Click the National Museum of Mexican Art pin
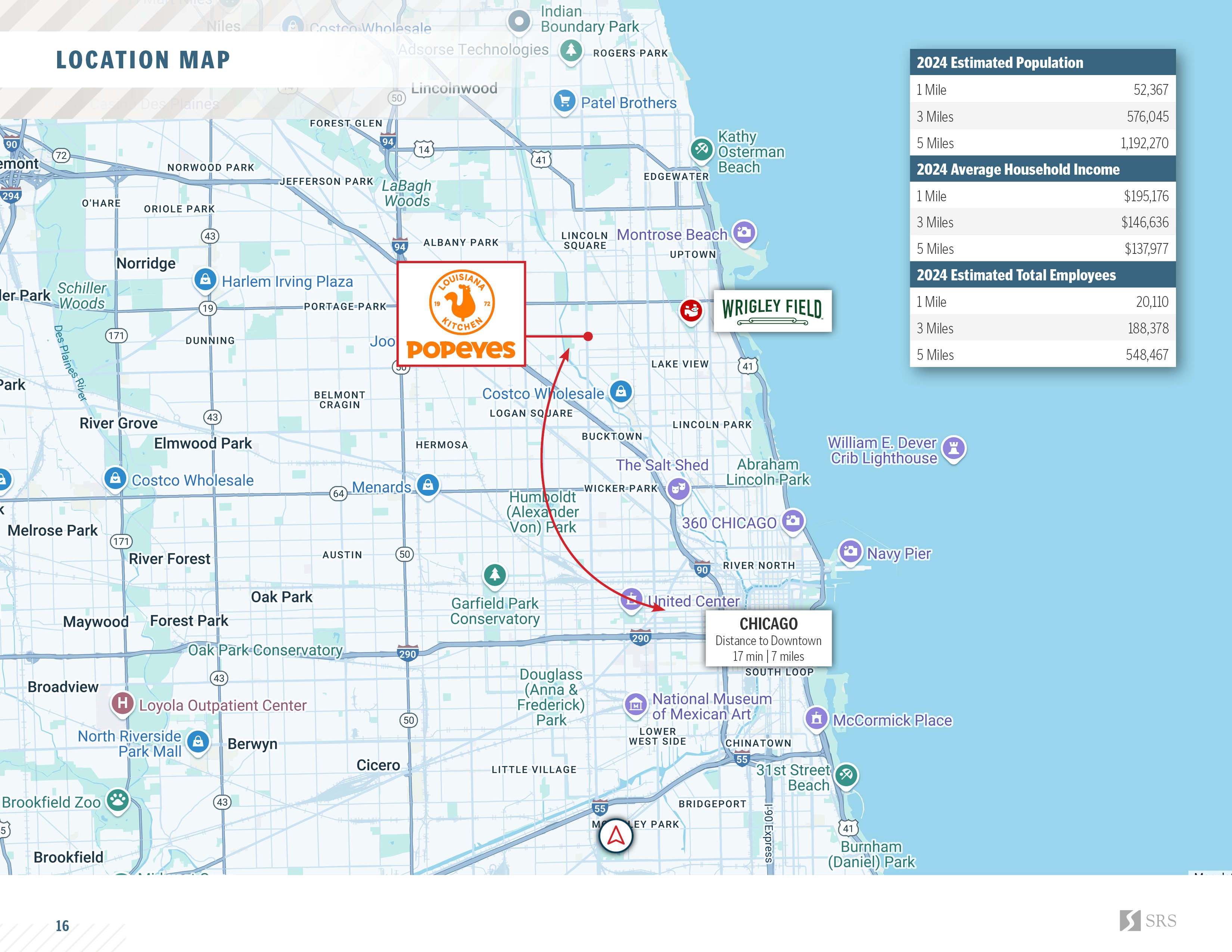Screen dimensions: 1232x952 pyautogui.click(x=636, y=706)
